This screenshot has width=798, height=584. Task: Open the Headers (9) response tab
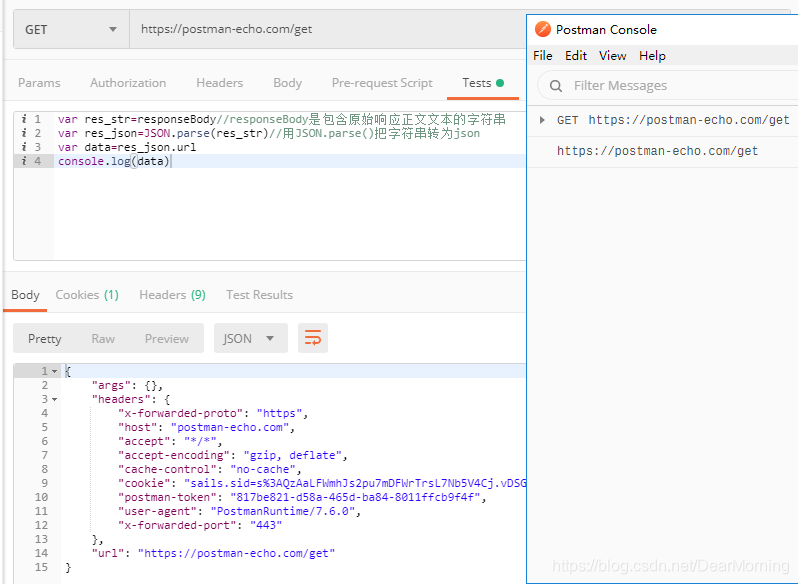(x=173, y=295)
